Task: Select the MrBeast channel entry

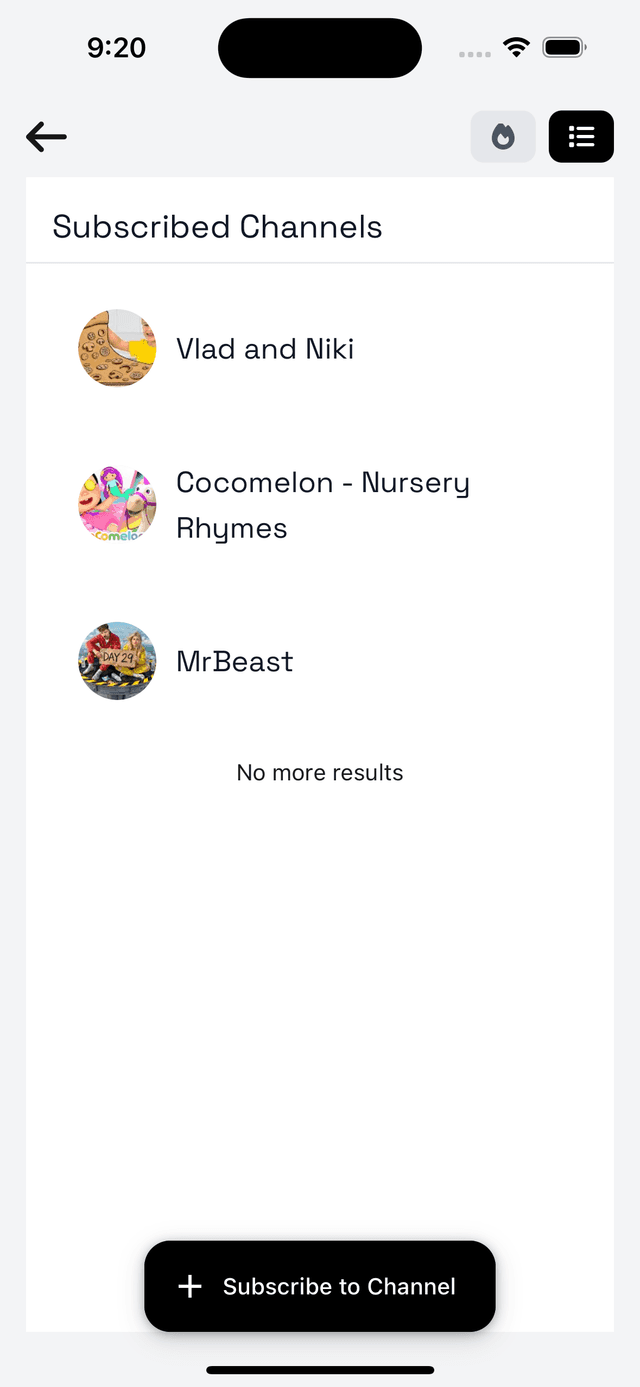Action: coord(234,661)
